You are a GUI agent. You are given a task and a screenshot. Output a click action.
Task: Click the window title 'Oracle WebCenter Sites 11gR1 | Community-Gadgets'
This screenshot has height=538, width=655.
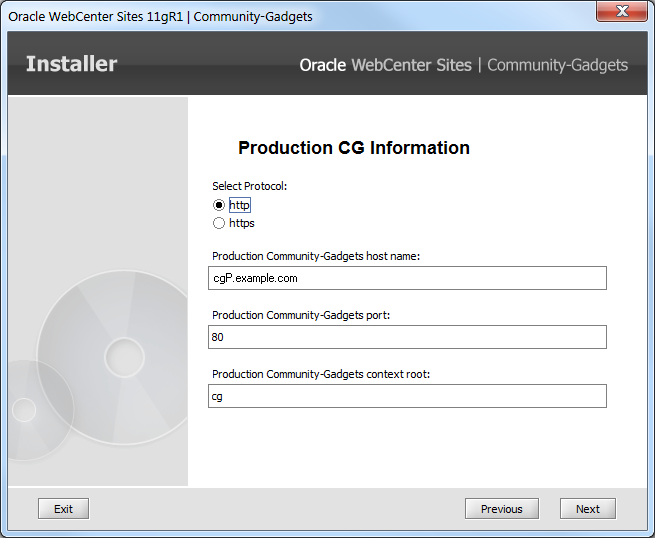(160, 17)
